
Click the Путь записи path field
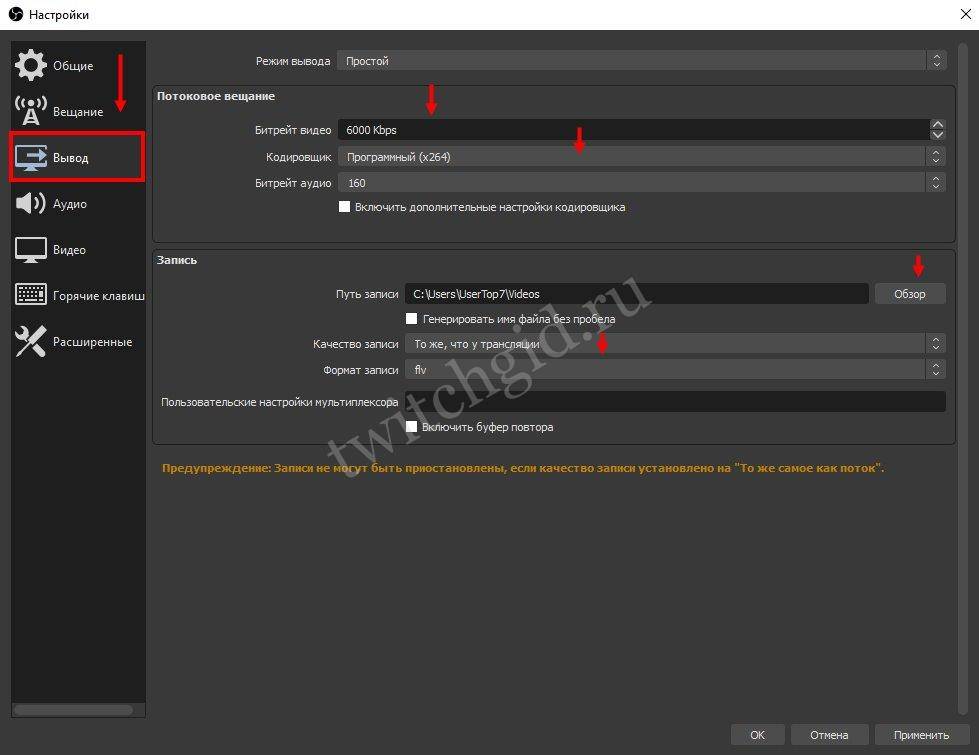click(636, 294)
